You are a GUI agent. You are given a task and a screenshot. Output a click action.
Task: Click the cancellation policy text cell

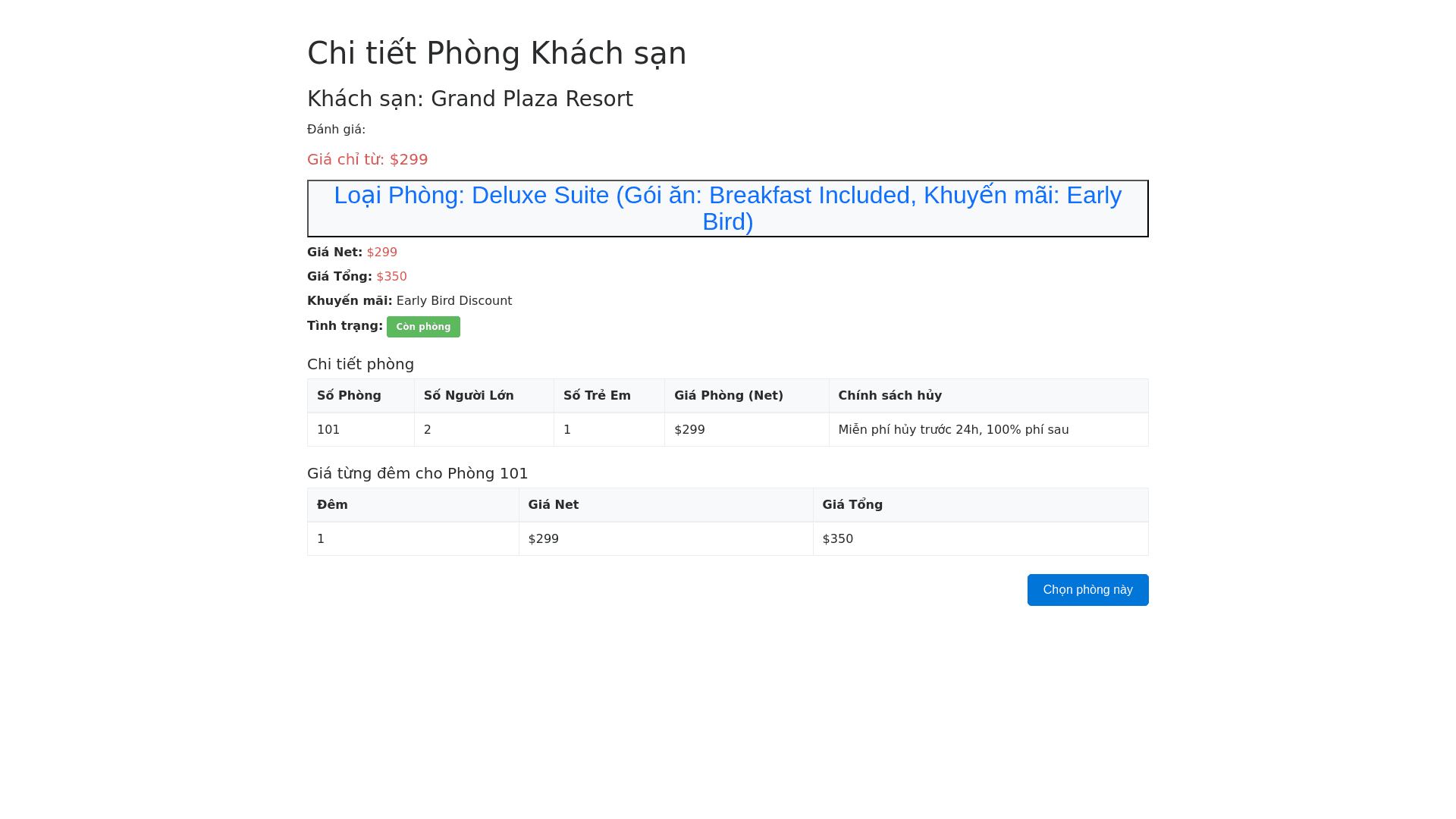click(x=953, y=430)
